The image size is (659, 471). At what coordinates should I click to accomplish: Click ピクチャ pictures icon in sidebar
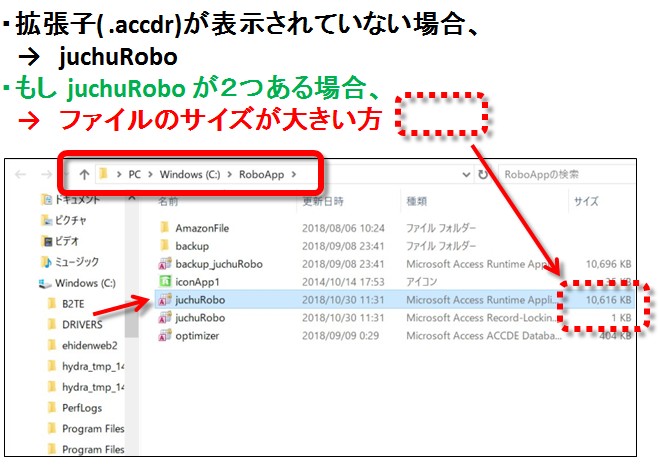47,220
